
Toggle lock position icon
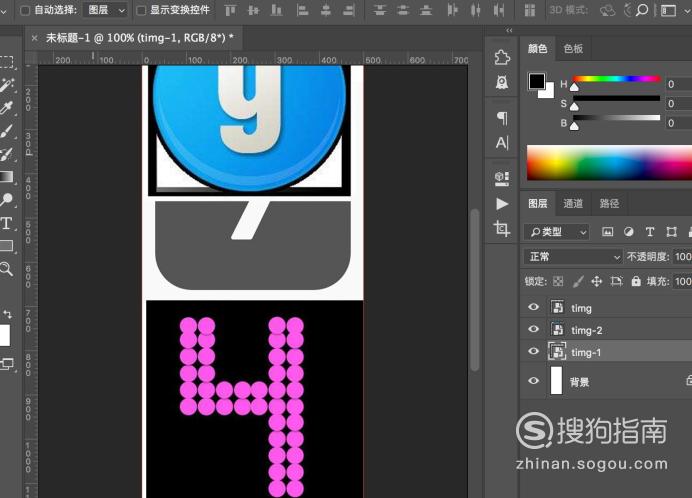coord(597,281)
